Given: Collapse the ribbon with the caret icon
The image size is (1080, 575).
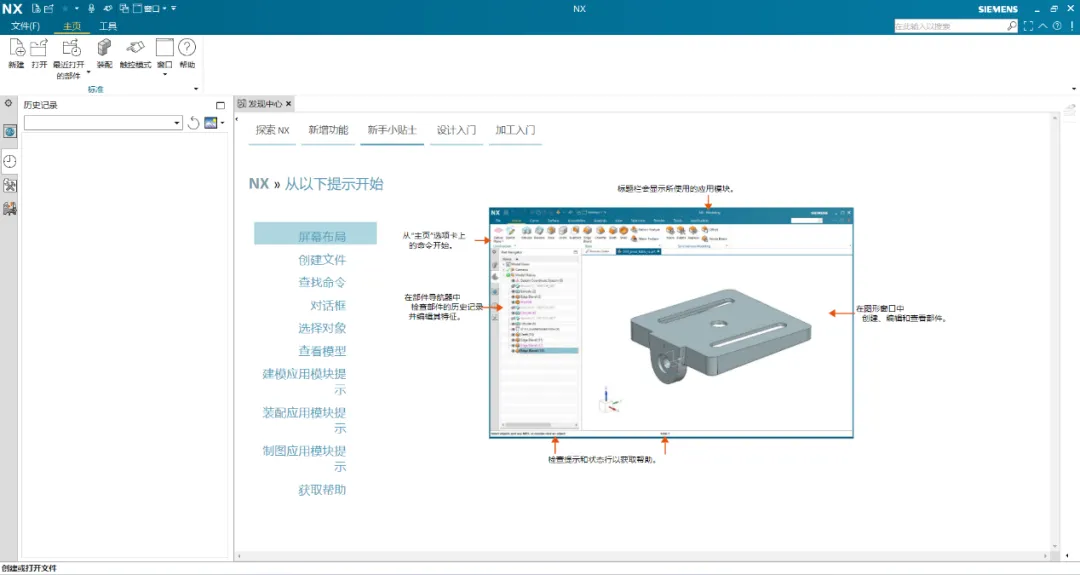Looking at the screenshot, I should [x=1043, y=26].
